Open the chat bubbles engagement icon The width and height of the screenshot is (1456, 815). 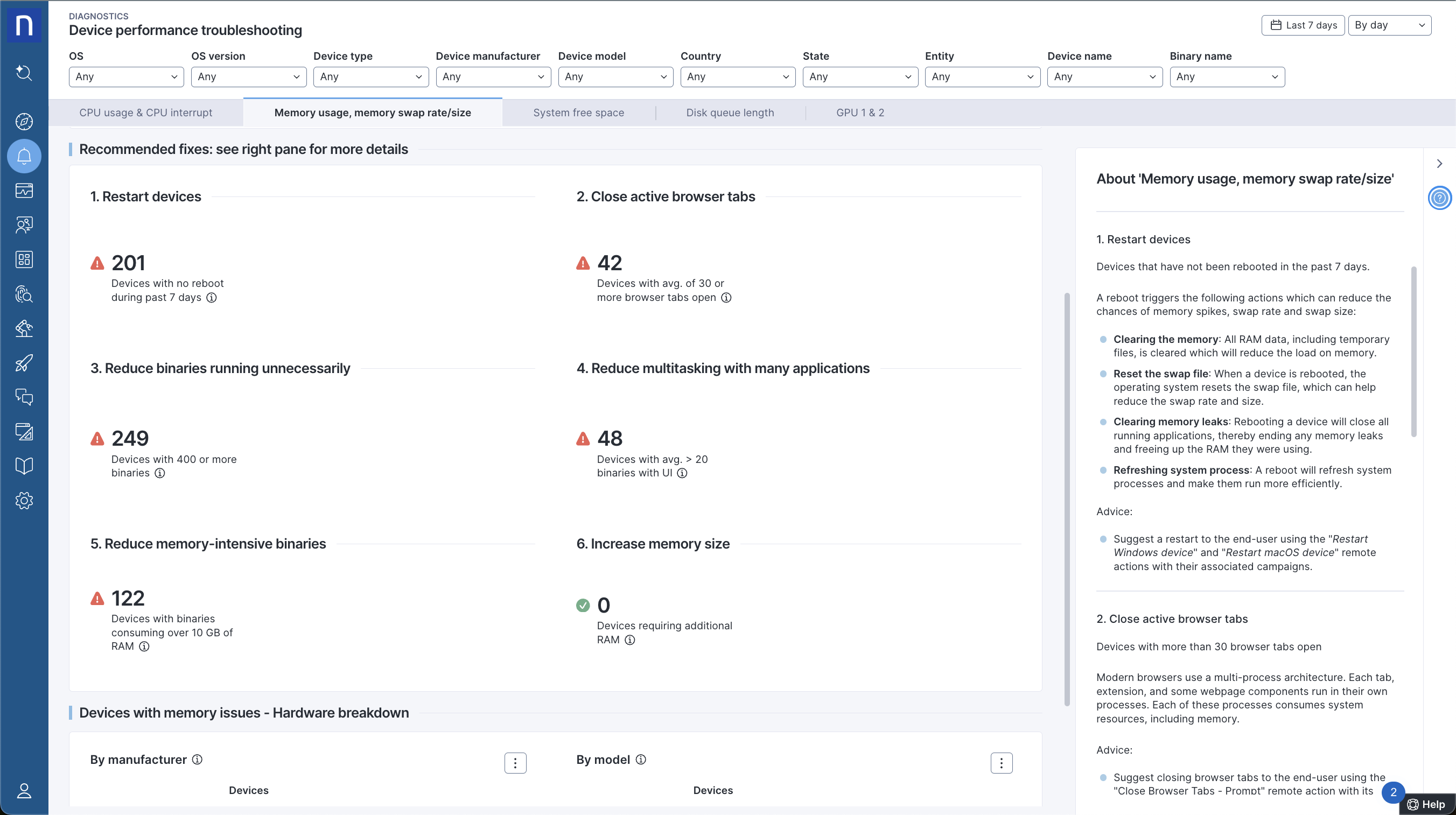tap(24, 397)
